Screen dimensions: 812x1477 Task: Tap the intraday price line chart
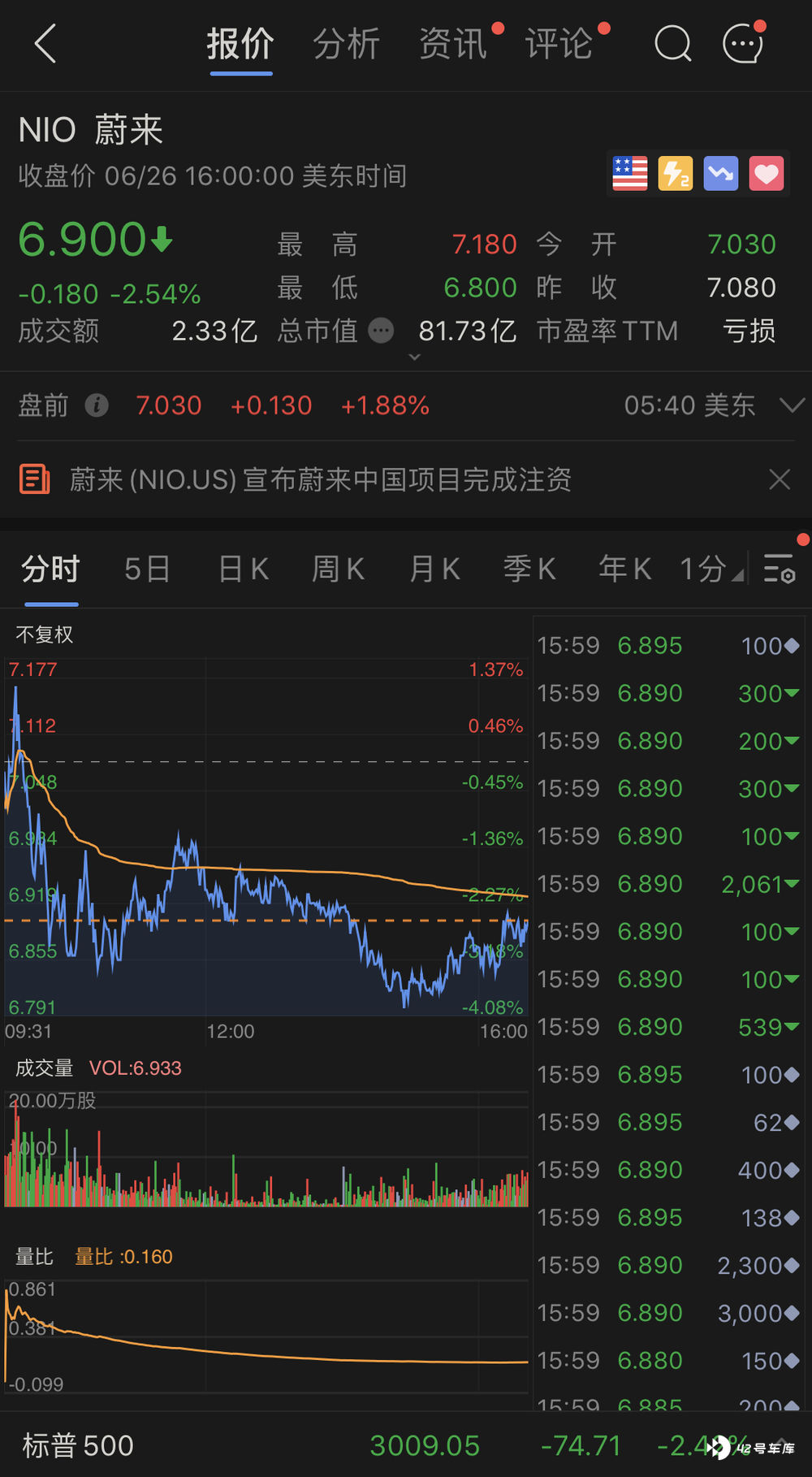266,837
